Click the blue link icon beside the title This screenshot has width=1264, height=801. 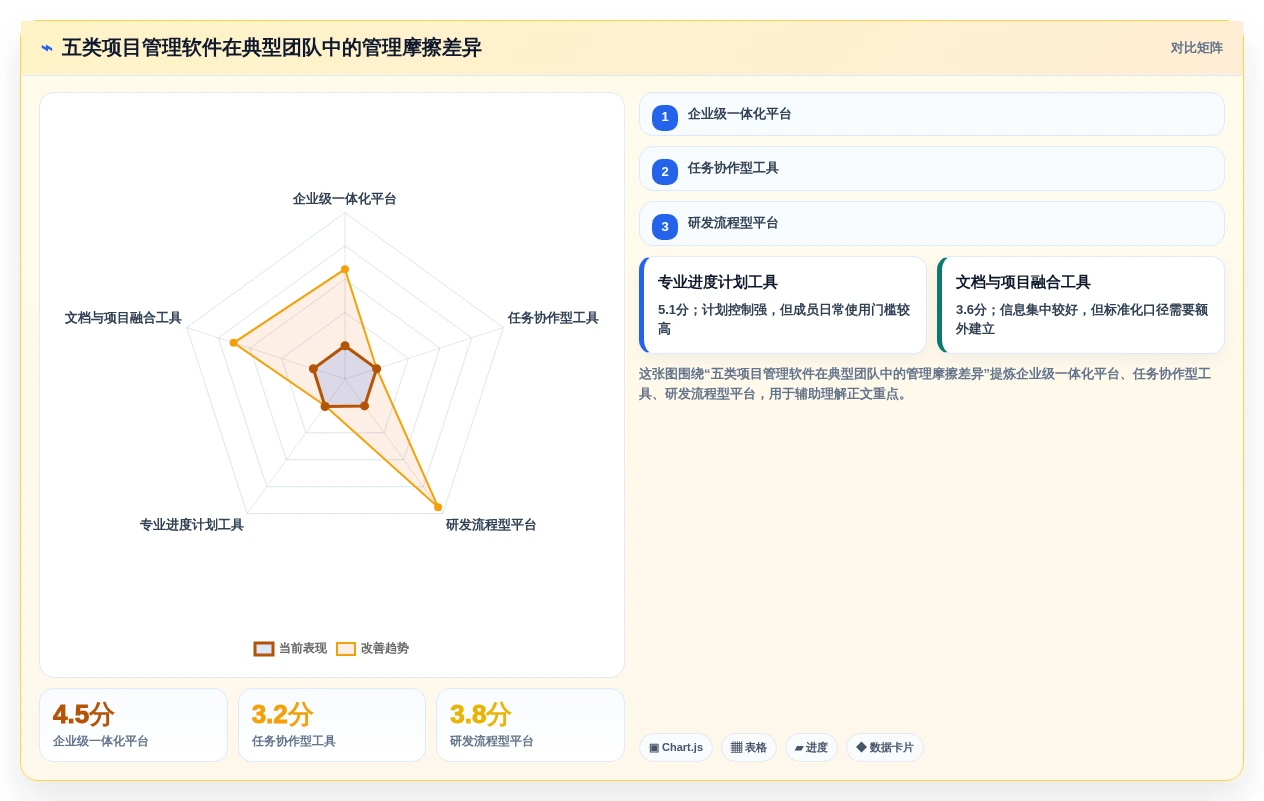click(47, 48)
